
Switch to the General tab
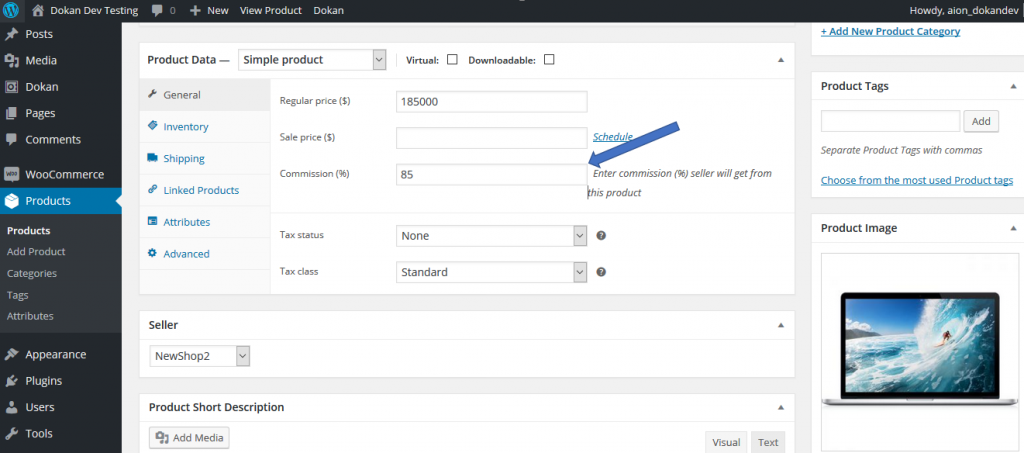pyautogui.click(x=204, y=95)
